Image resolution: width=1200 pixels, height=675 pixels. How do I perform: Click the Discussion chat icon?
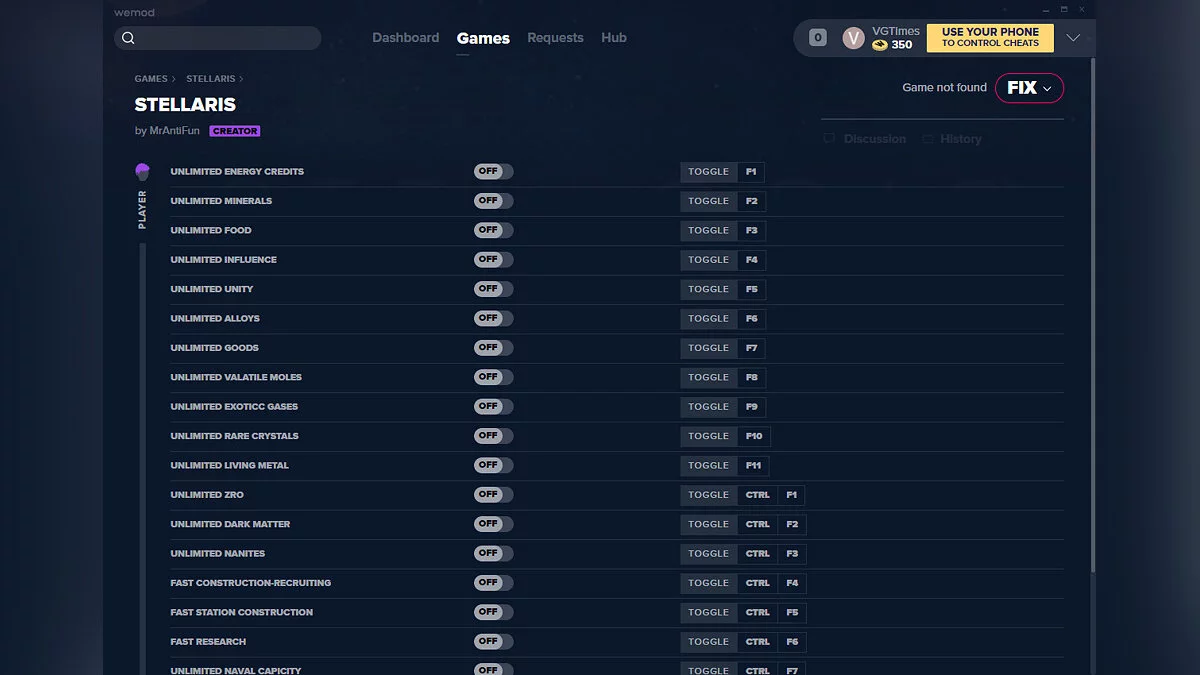[829, 139]
